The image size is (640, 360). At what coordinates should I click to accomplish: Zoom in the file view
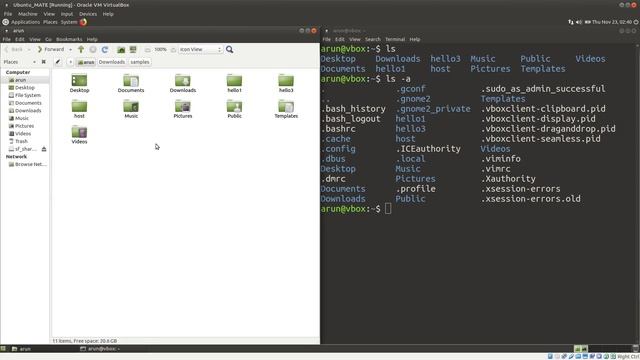173,49
